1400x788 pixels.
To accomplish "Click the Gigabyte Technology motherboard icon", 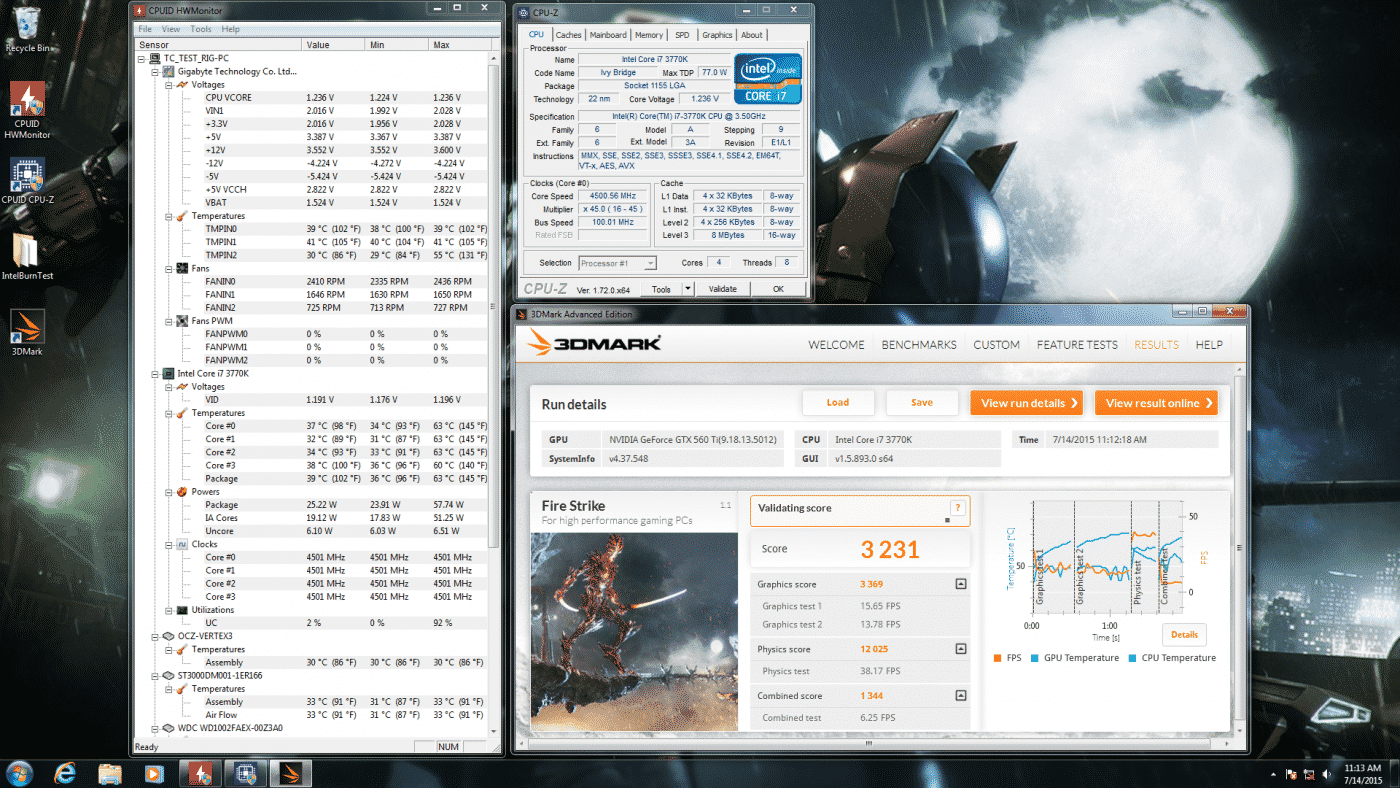I will click(x=169, y=71).
